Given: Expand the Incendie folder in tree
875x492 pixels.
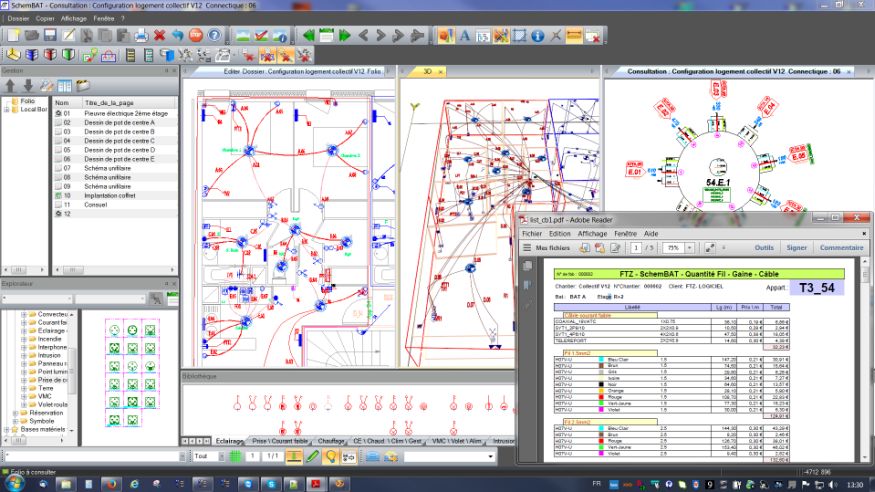Looking at the screenshot, I should click(24, 339).
